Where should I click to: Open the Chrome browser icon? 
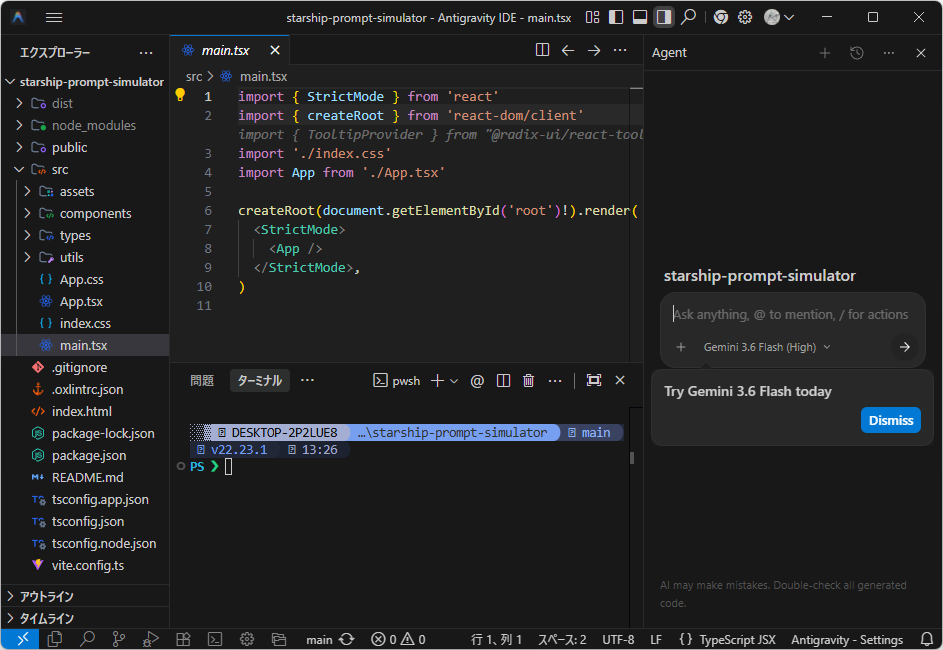point(720,17)
